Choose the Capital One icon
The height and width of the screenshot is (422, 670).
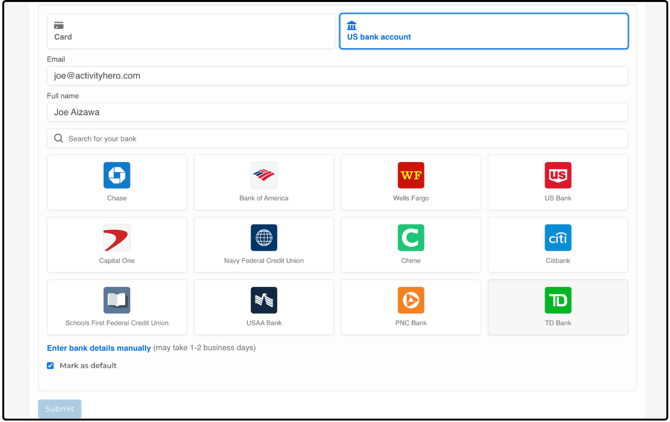[x=117, y=239]
